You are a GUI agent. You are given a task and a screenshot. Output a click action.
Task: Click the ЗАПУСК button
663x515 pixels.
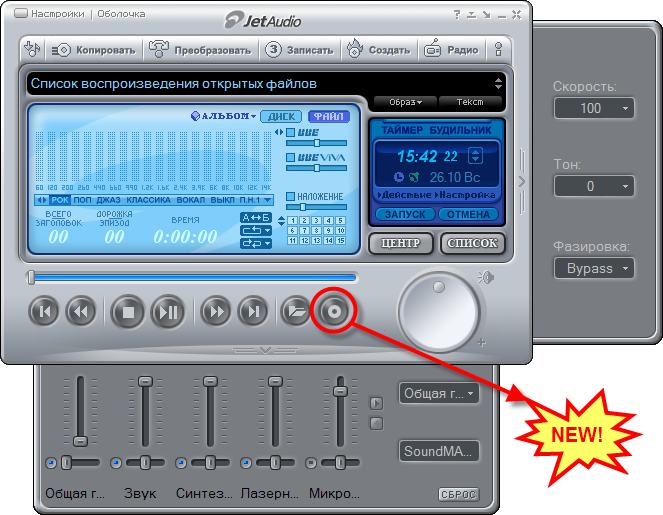pyautogui.click(x=405, y=214)
